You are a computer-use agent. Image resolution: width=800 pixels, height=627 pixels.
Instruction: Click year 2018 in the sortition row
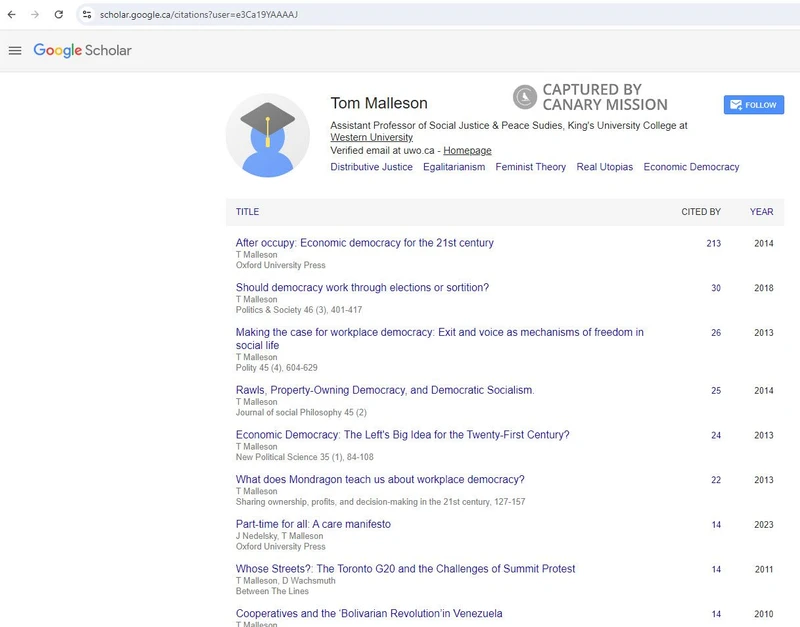pyautogui.click(x=763, y=288)
